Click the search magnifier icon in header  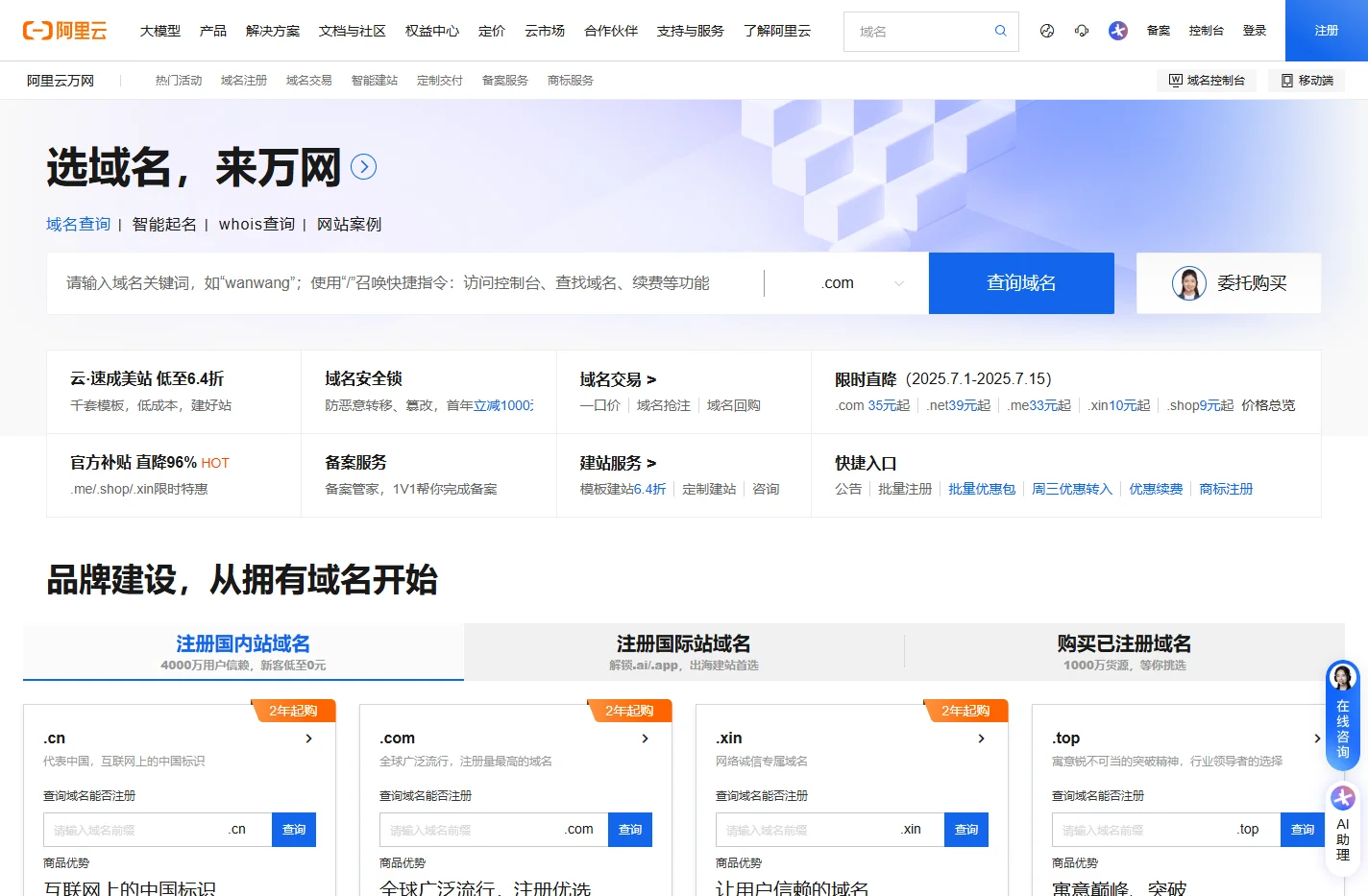[1000, 31]
